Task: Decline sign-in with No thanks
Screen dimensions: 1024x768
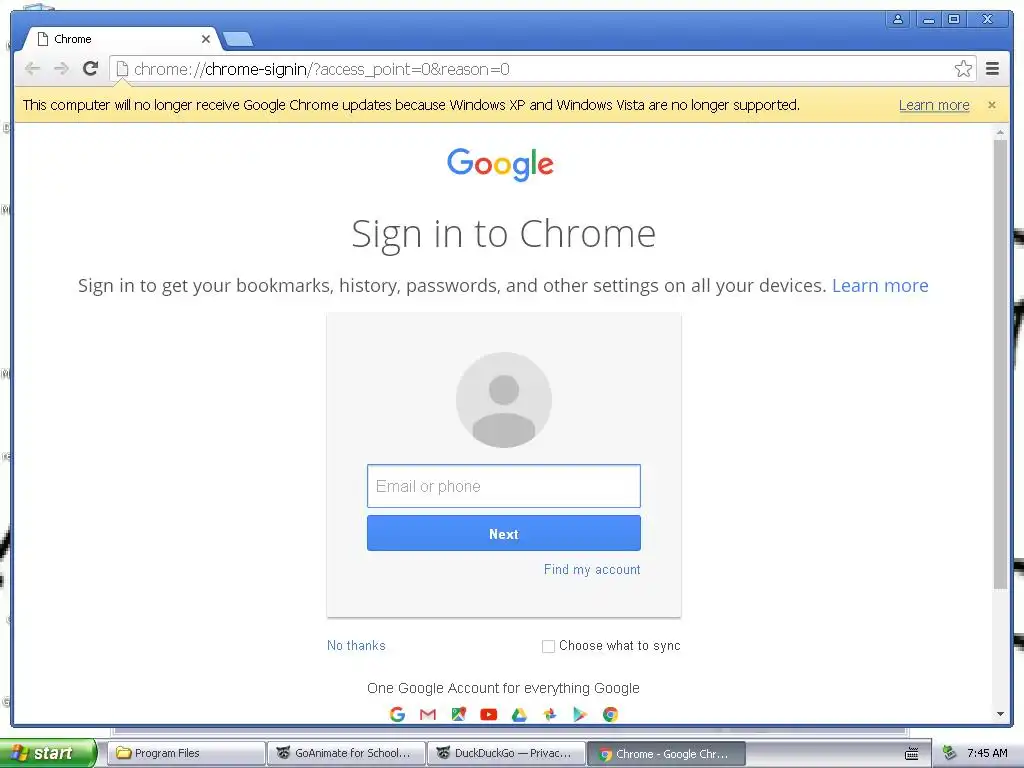Action: 356,645
